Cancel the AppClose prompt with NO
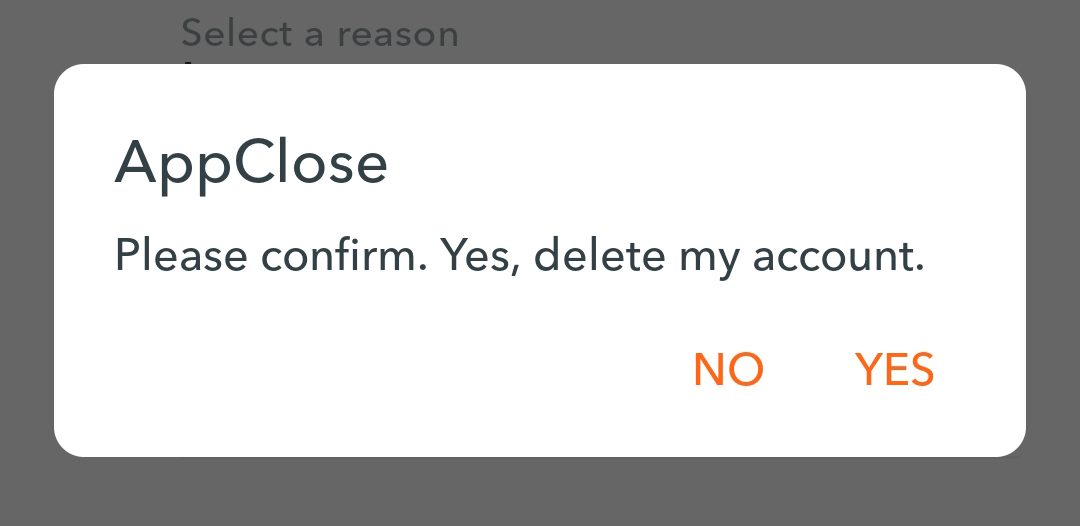The height and width of the screenshot is (526, 1080). [x=728, y=369]
